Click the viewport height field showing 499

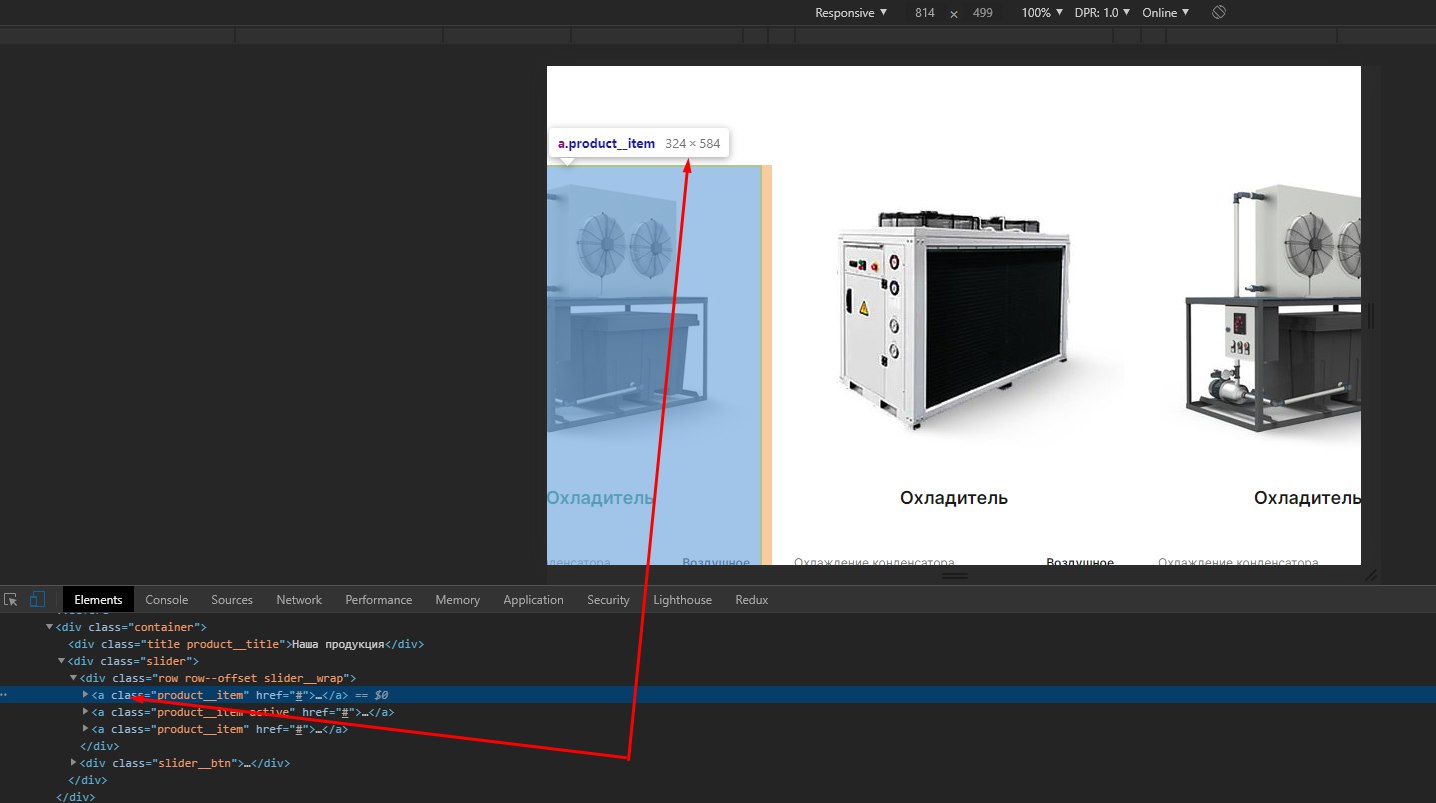[982, 13]
